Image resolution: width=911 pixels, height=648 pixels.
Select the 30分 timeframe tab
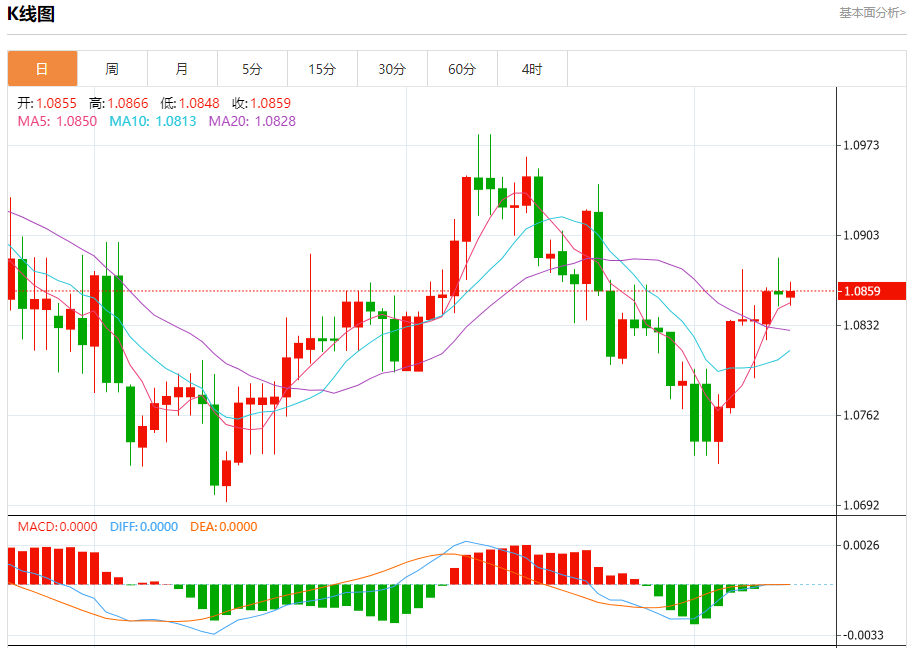[x=392, y=69]
